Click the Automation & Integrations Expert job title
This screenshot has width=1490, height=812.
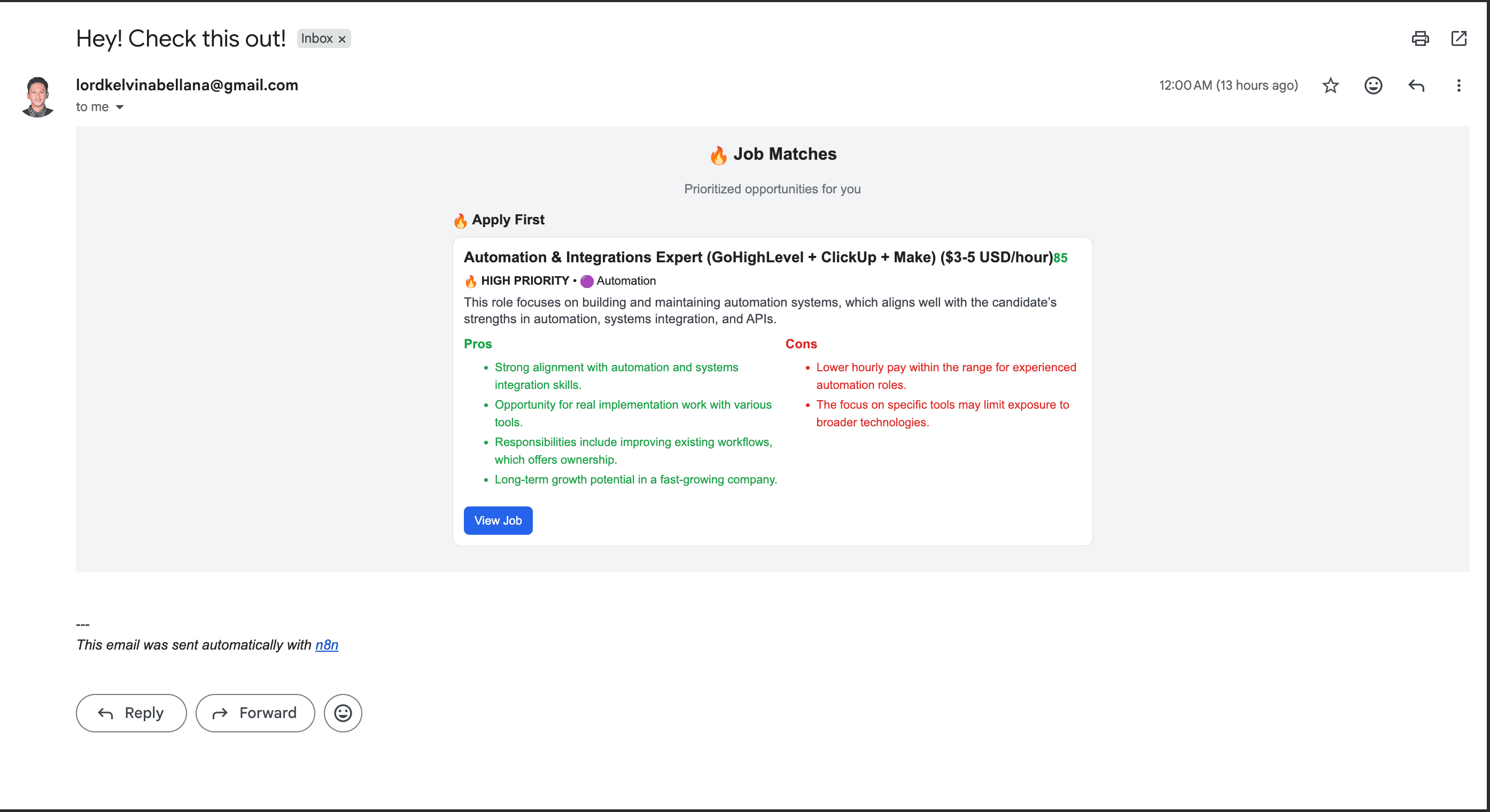[758, 257]
